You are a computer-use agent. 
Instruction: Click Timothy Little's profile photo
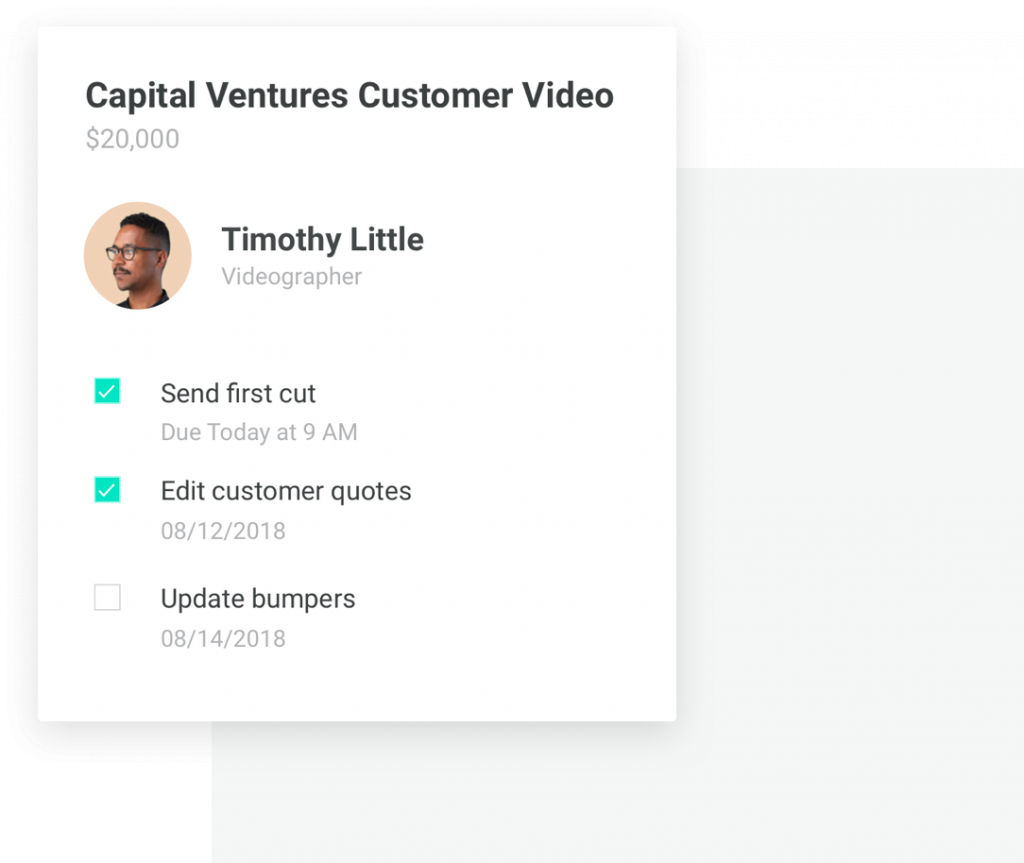click(x=137, y=256)
